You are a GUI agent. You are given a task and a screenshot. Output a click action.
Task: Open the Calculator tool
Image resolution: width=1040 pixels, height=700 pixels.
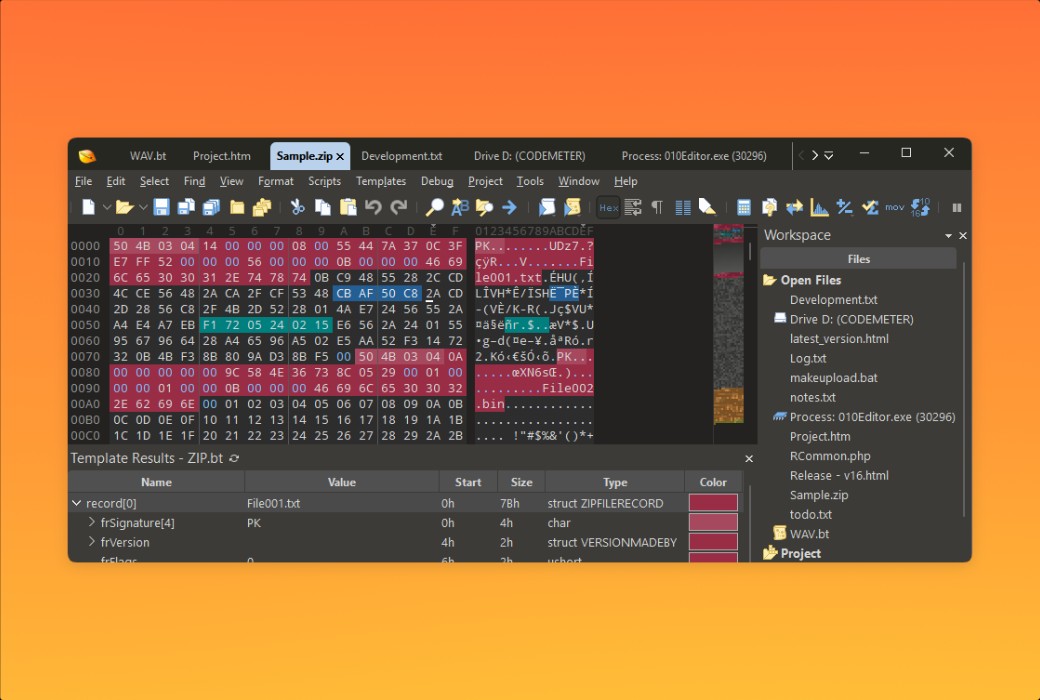(745, 207)
